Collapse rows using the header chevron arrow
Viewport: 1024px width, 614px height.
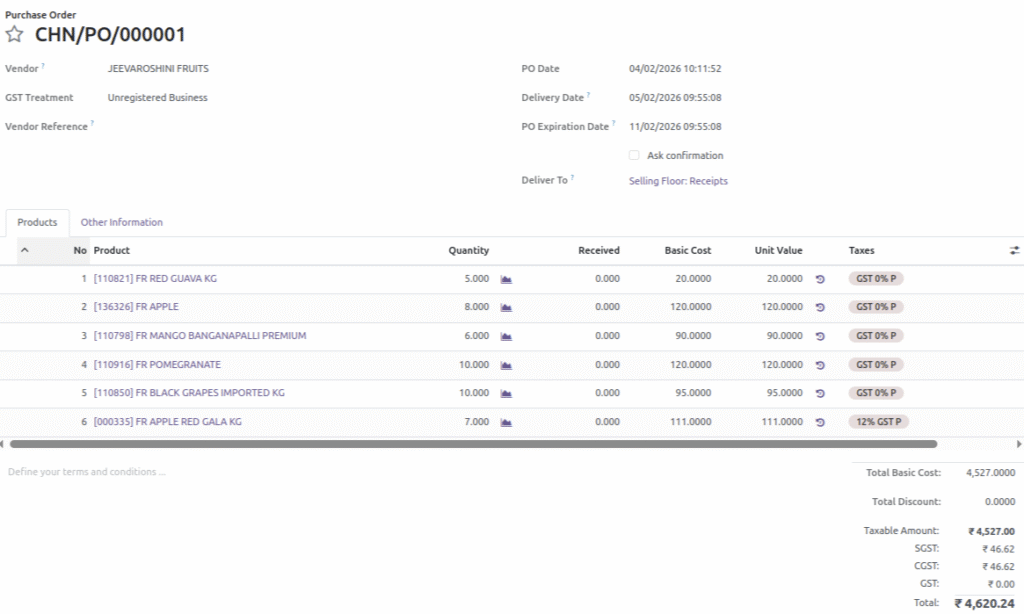click(x=25, y=250)
